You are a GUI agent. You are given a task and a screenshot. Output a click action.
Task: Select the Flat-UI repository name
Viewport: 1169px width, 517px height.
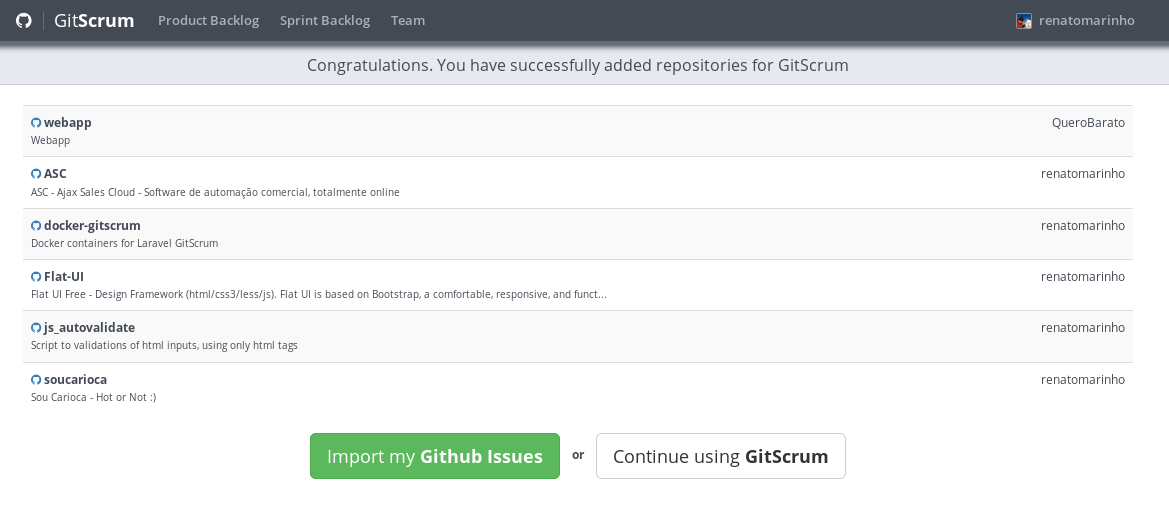(64, 276)
